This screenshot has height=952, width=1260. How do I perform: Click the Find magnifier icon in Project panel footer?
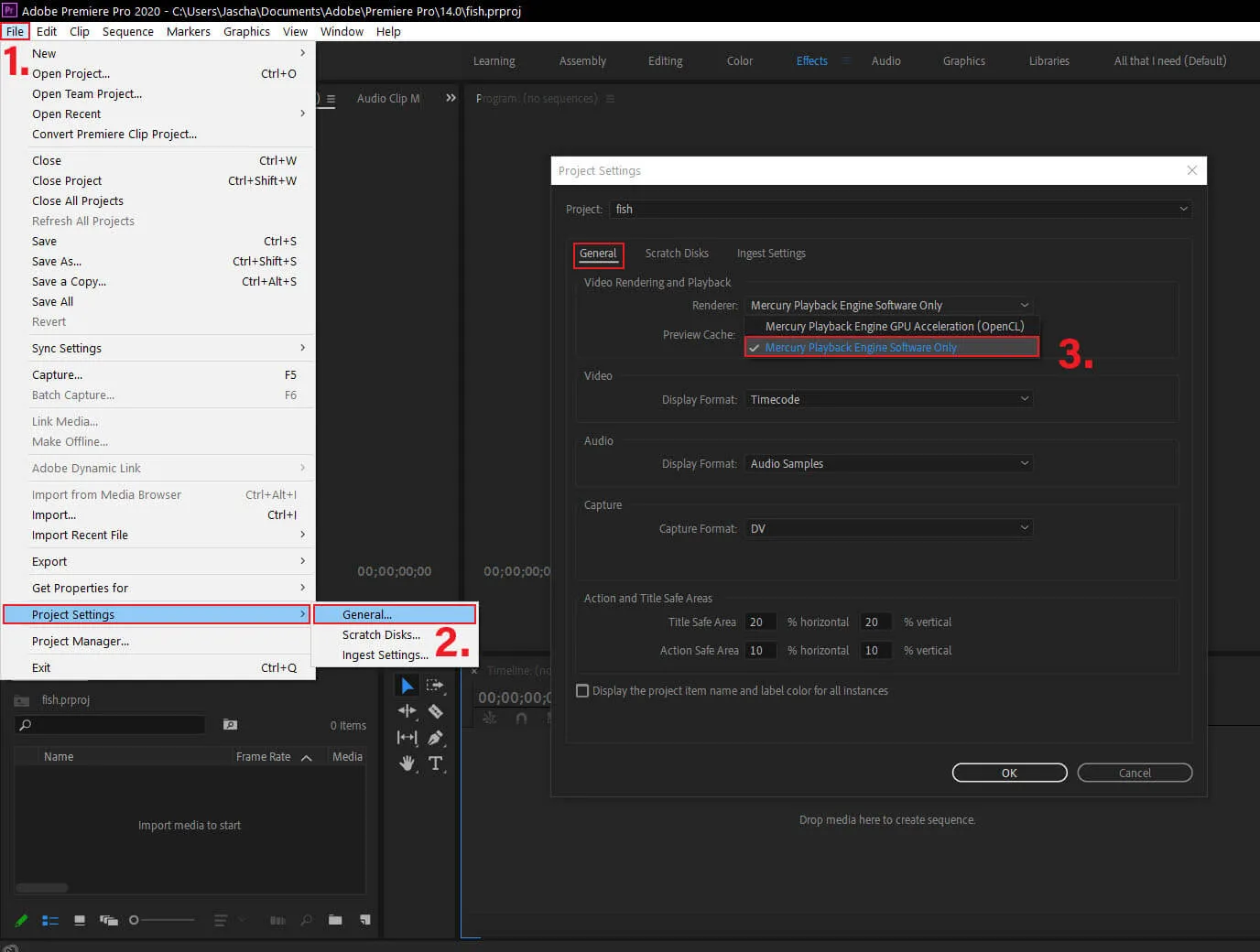[x=307, y=920]
